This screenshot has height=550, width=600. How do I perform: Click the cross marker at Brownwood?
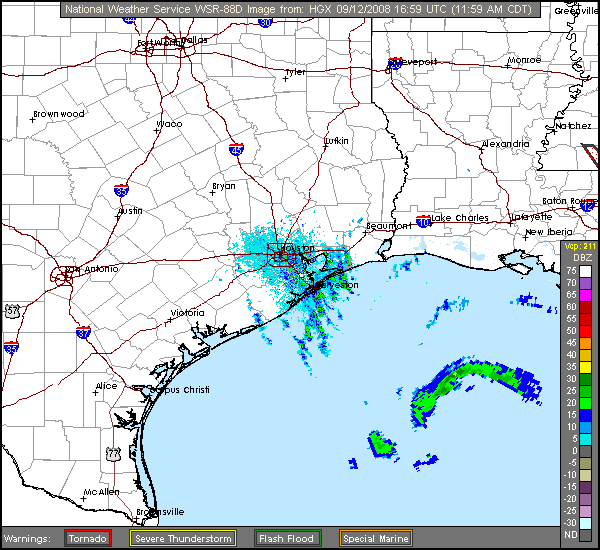[x=33, y=120]
